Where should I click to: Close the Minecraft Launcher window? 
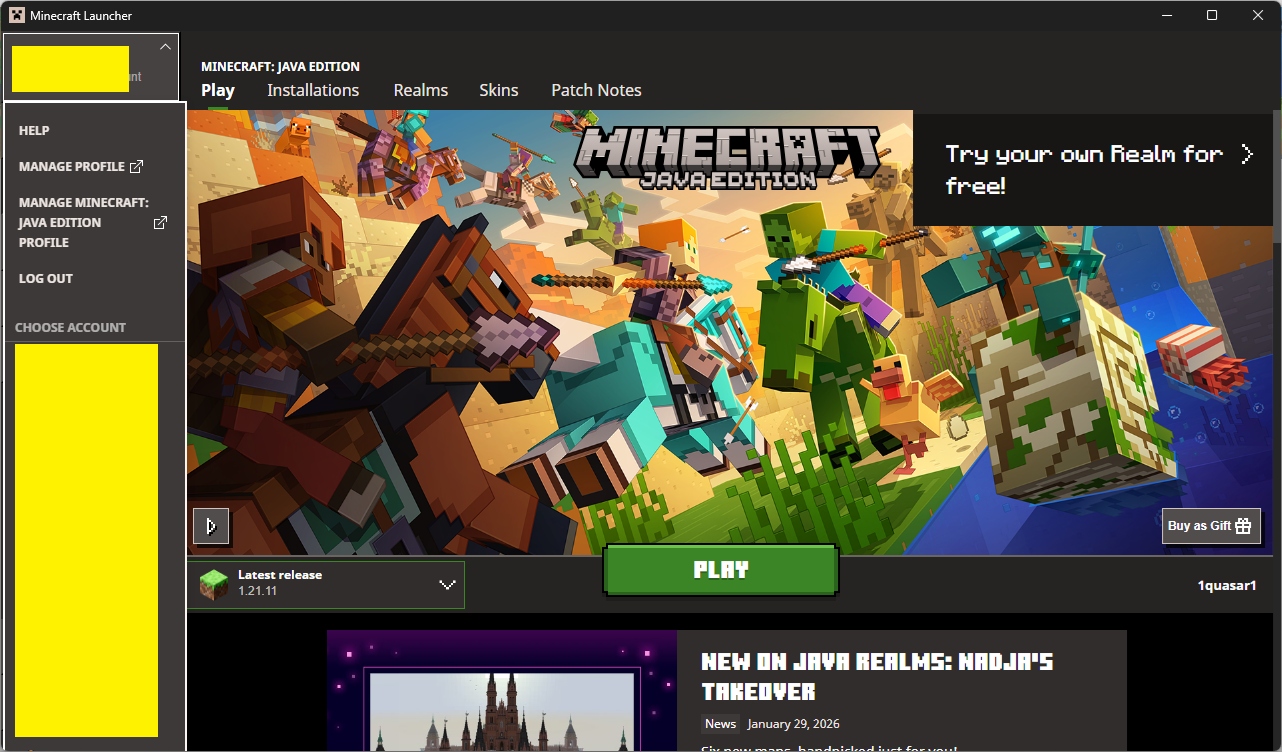click(1258, 15)
